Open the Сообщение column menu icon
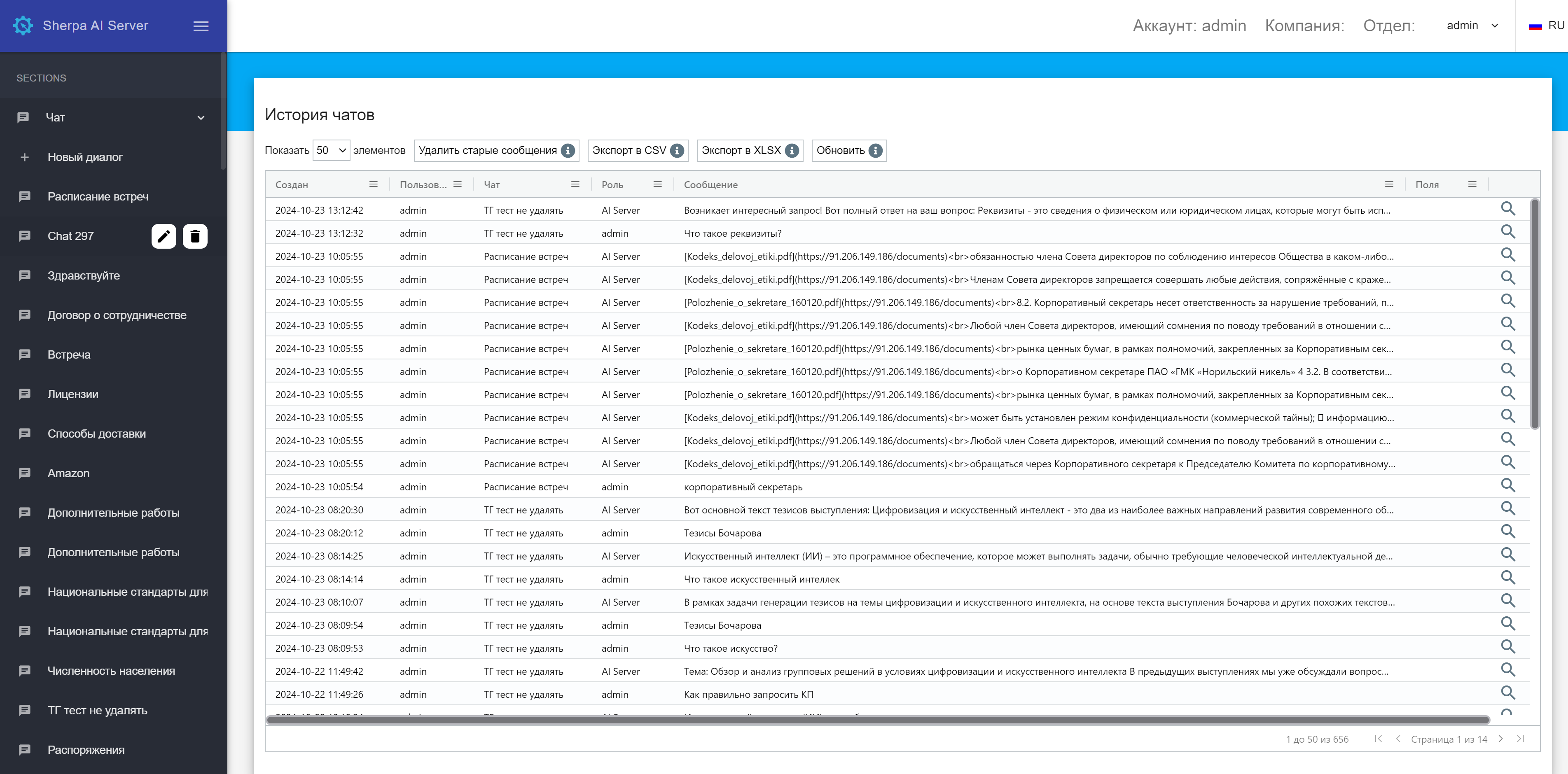The width and height of the screenshot is (1568, 774). 1388,184
